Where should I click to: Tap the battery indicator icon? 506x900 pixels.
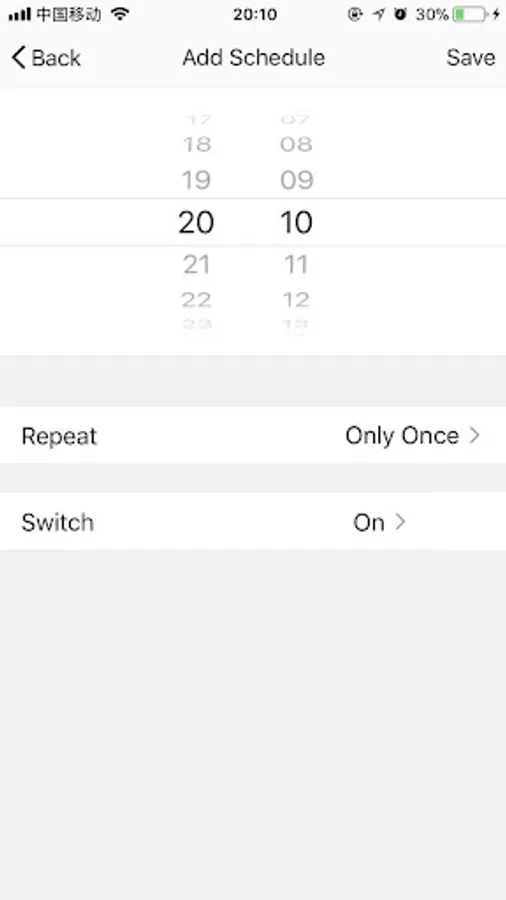coord(470,14)
